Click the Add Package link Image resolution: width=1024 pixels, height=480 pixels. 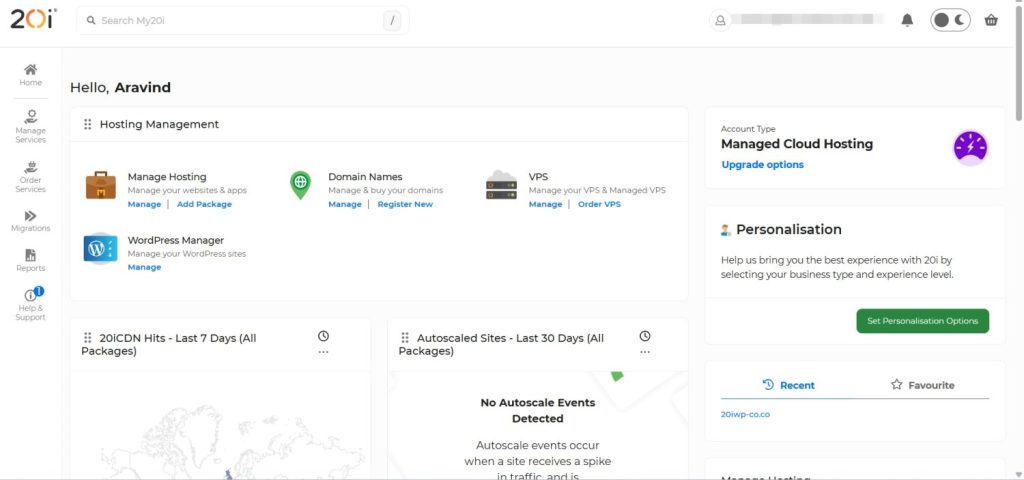pos(204,204)
